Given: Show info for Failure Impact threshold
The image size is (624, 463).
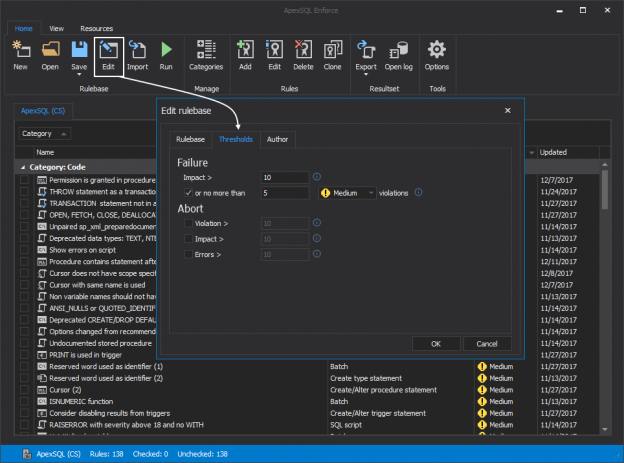Looking at the screenshot, I should 317,177.
